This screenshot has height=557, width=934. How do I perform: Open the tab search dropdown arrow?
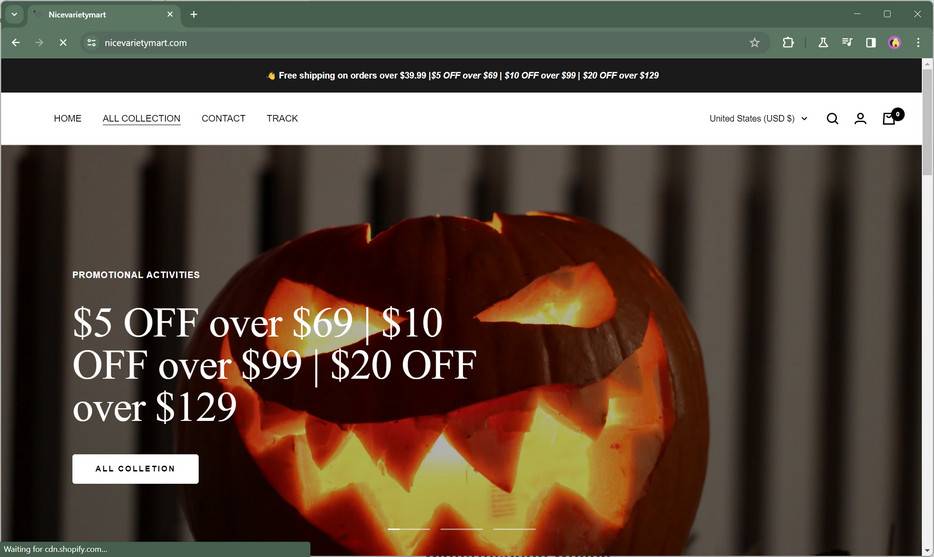point(14,14)
